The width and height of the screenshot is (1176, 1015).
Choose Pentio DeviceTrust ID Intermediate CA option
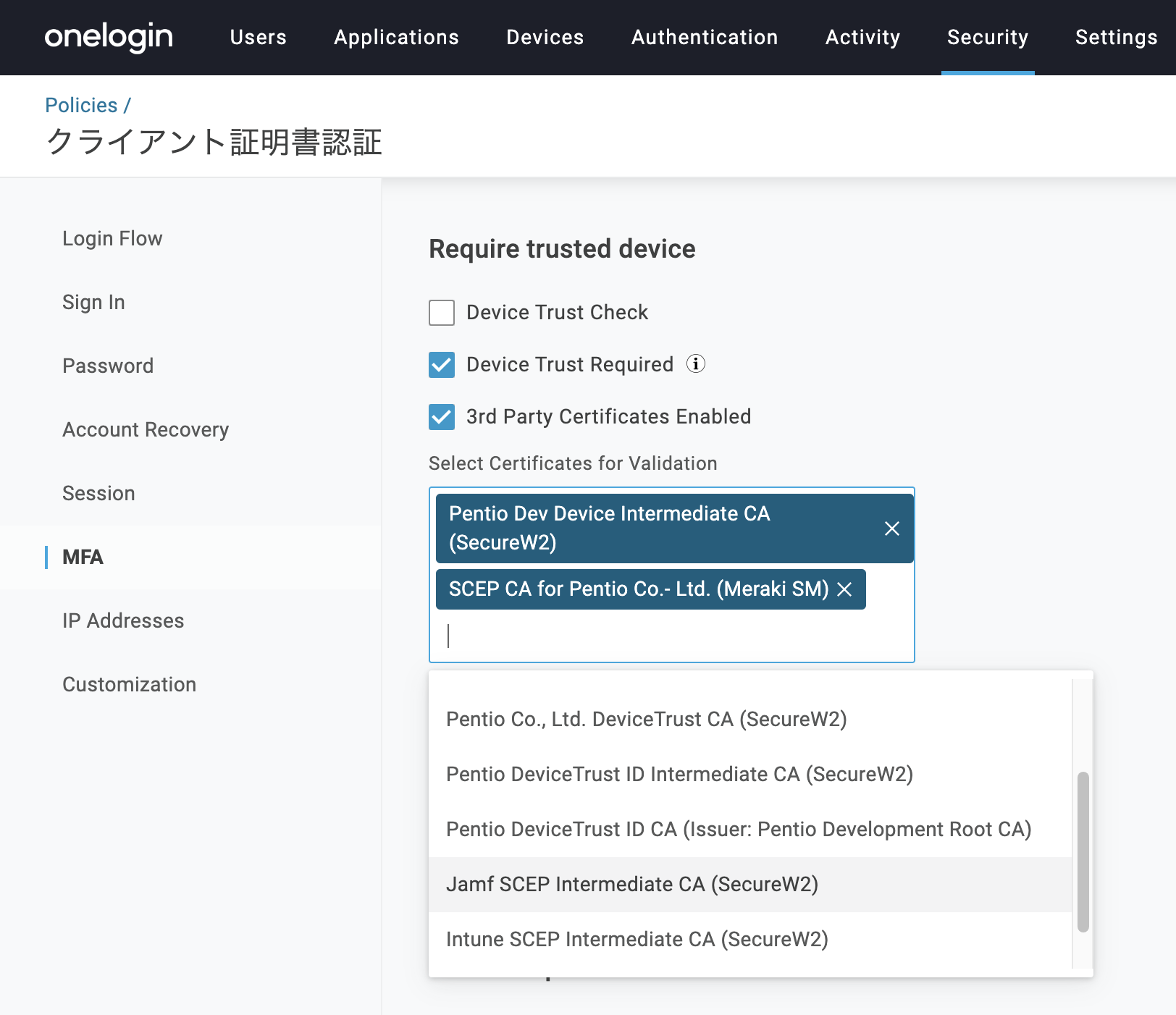tap(750, 774)
